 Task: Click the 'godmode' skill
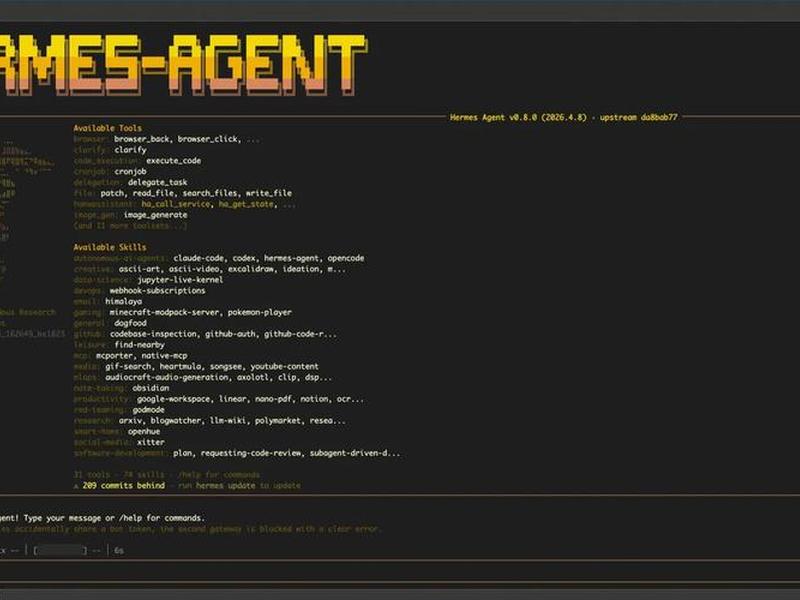148,410
